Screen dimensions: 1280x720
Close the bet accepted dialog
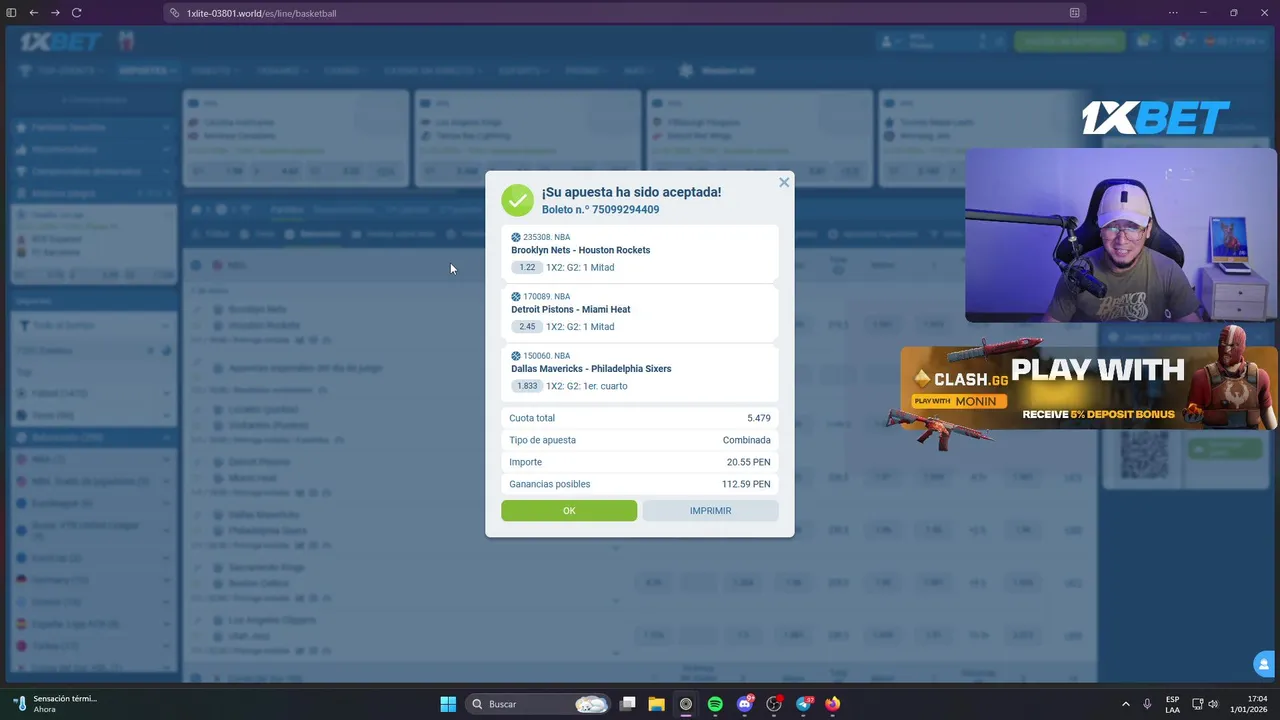(x=784, y=182)
